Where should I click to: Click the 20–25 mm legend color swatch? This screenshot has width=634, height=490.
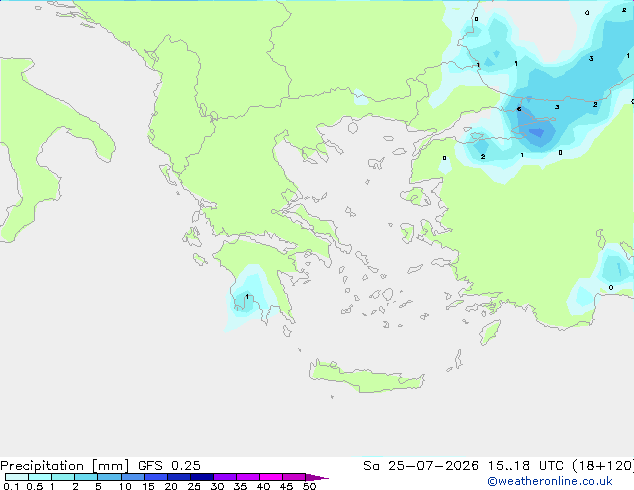pyautogui.click(x=178, y=477)
